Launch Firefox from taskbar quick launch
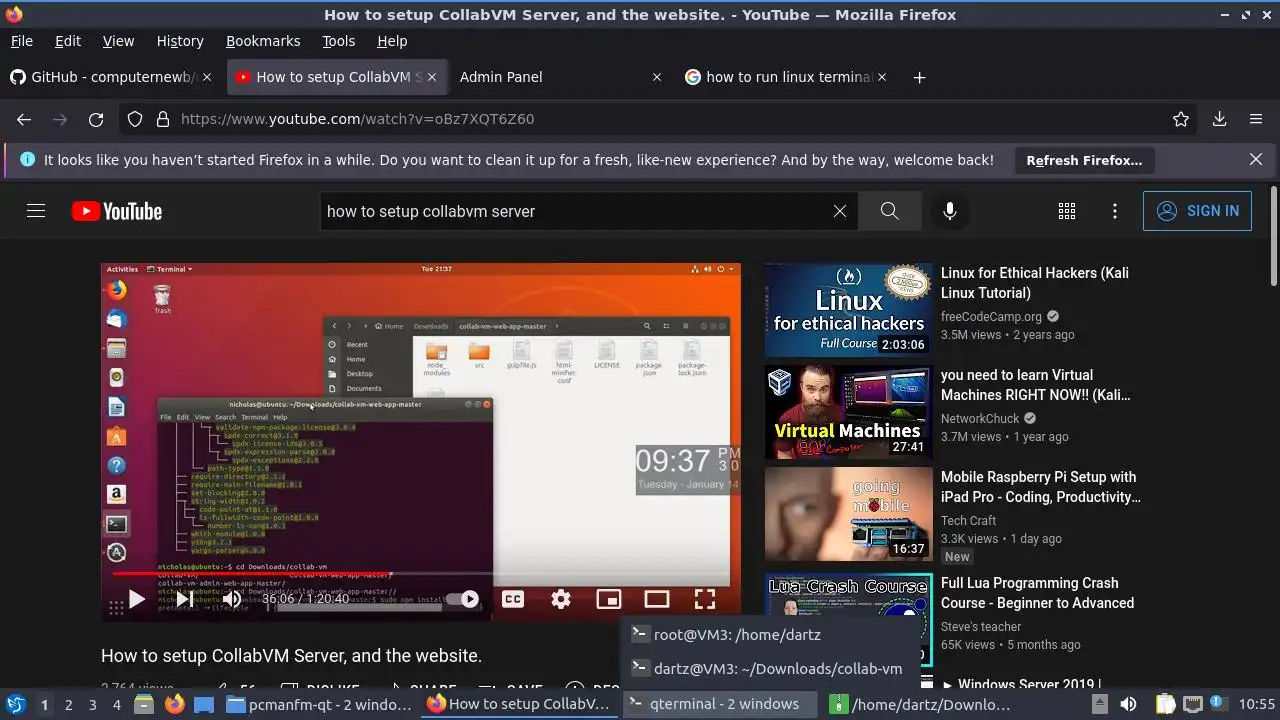Image resolution: width=1280 pixels, height=720 pixels. click(175, 704)
